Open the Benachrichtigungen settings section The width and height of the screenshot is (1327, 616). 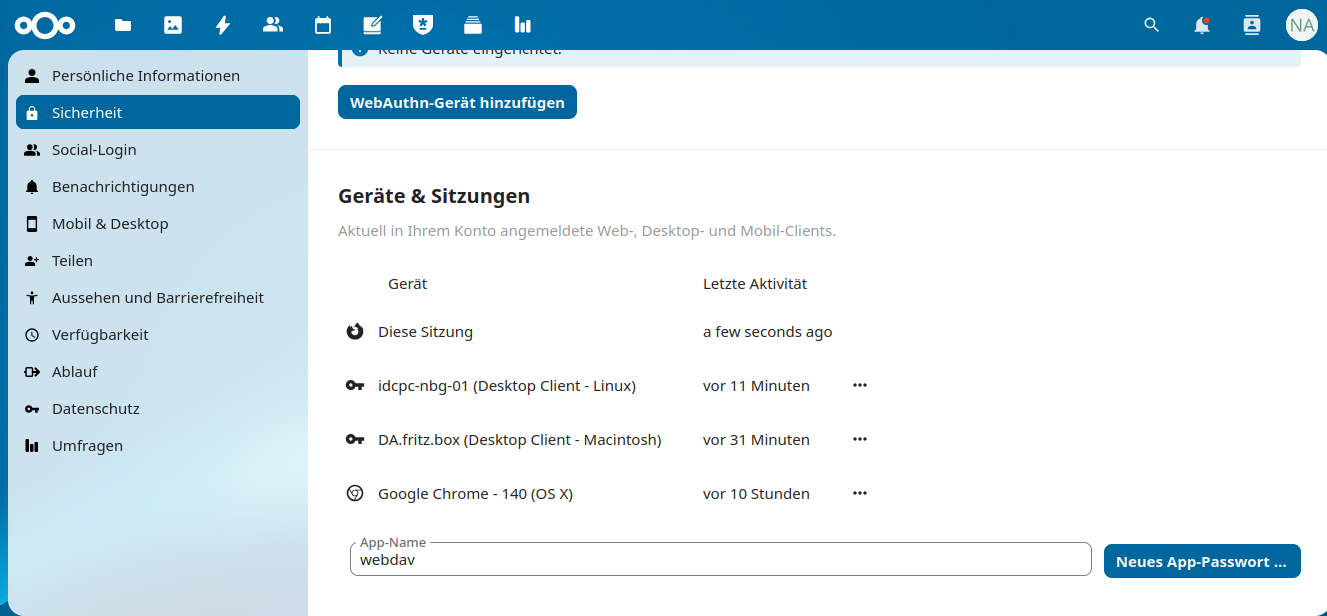coord(123,187)
